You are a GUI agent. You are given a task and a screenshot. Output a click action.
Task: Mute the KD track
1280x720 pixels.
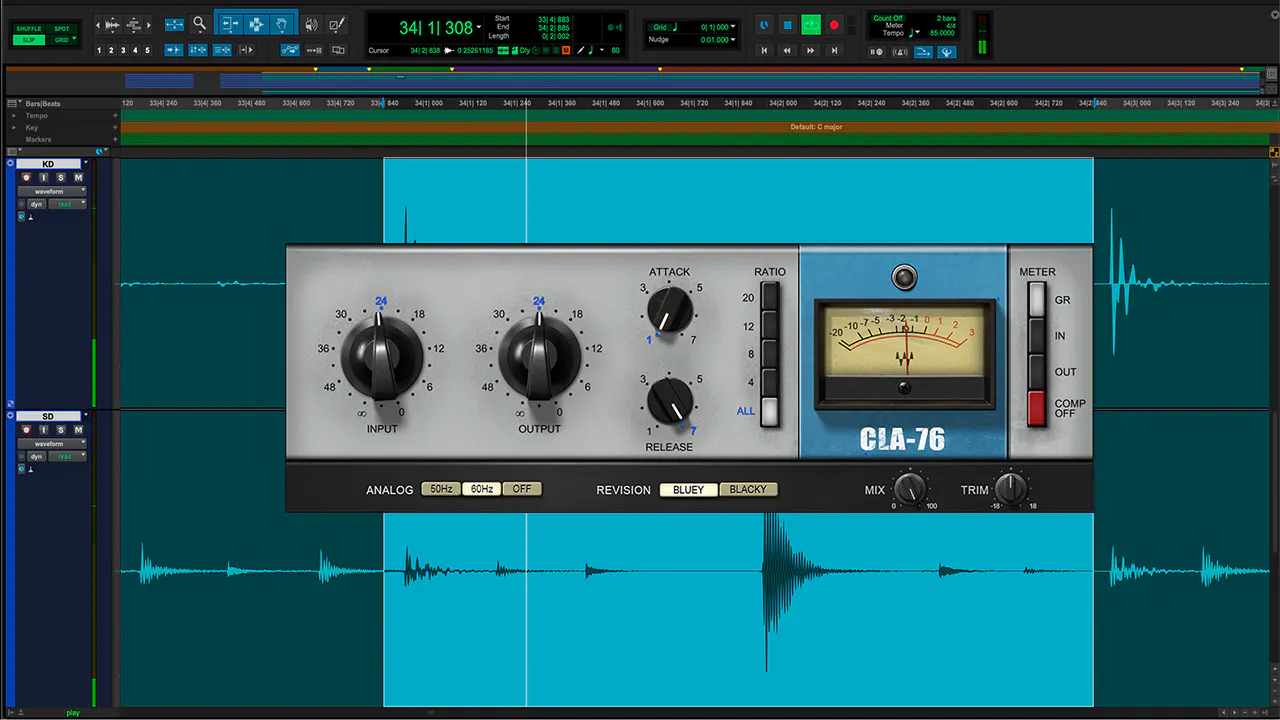point(78,177)
